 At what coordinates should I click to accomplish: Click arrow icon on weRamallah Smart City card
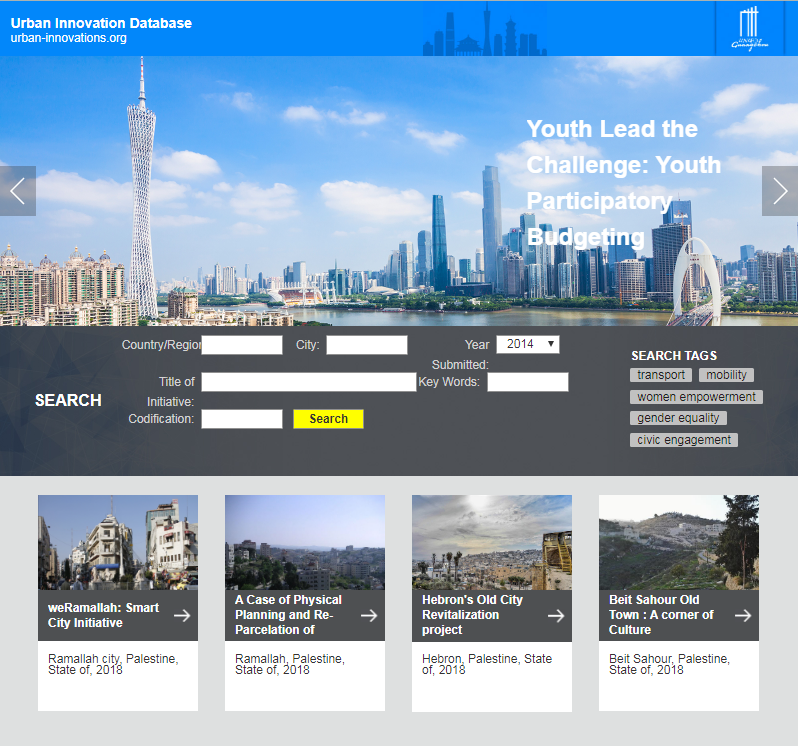[x=182, y=615]
